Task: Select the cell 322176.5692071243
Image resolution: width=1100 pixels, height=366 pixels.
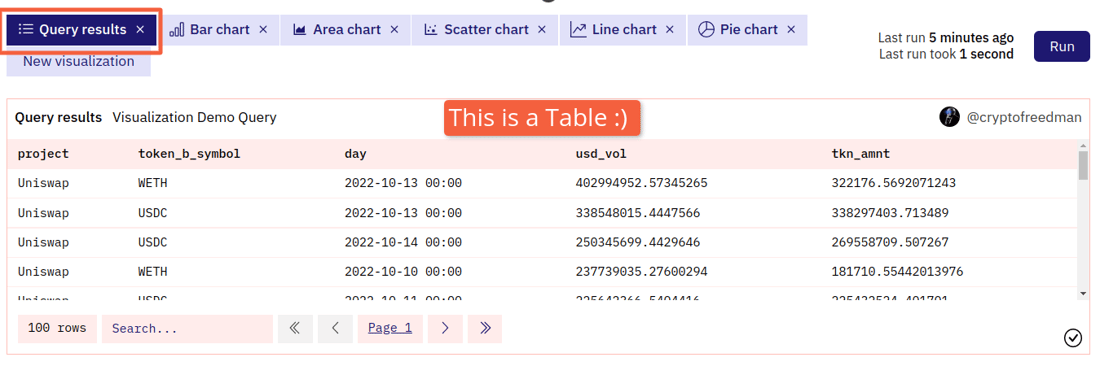Action: click(x=893, y=183)
